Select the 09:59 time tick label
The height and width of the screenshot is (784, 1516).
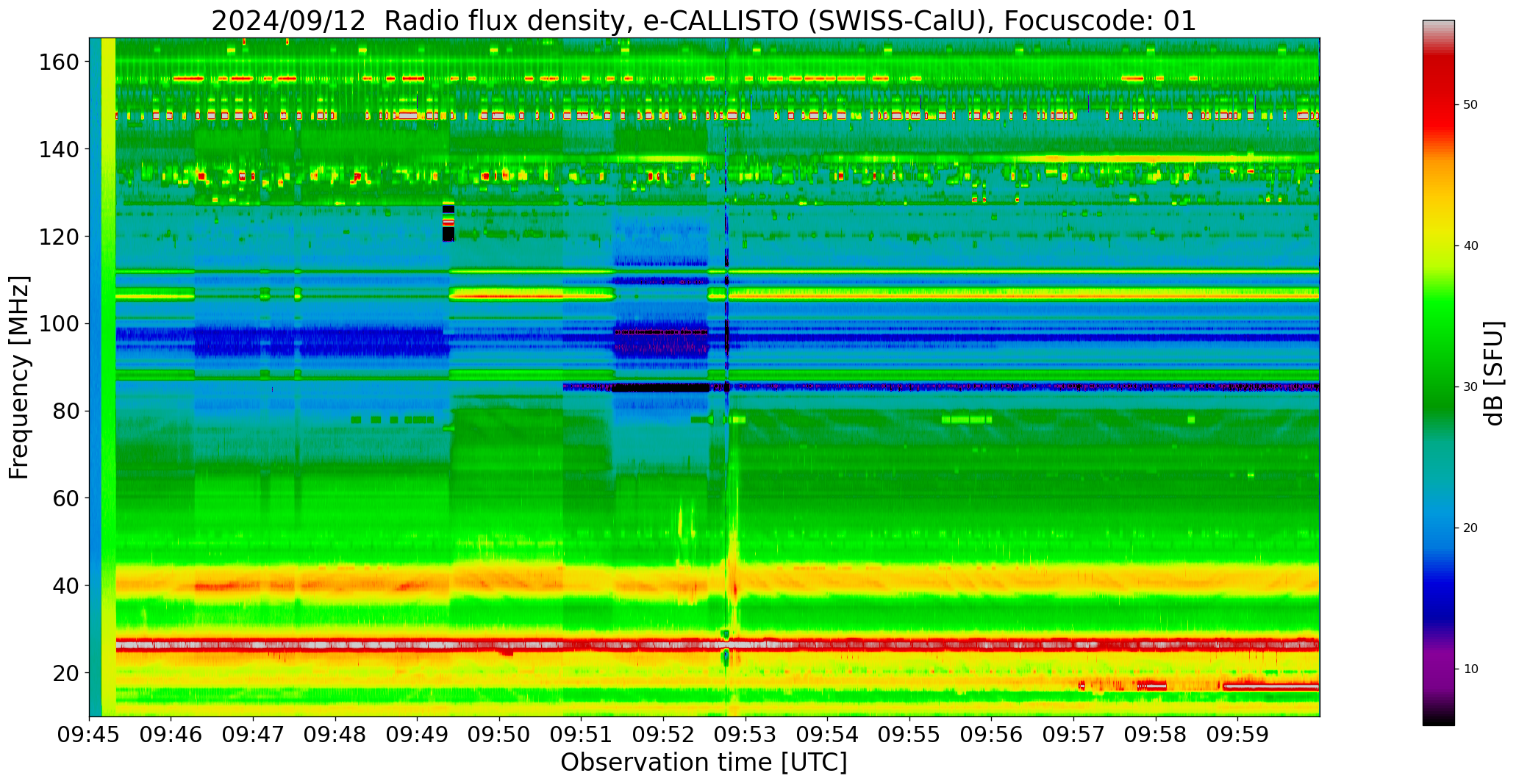coord(1237,736)
